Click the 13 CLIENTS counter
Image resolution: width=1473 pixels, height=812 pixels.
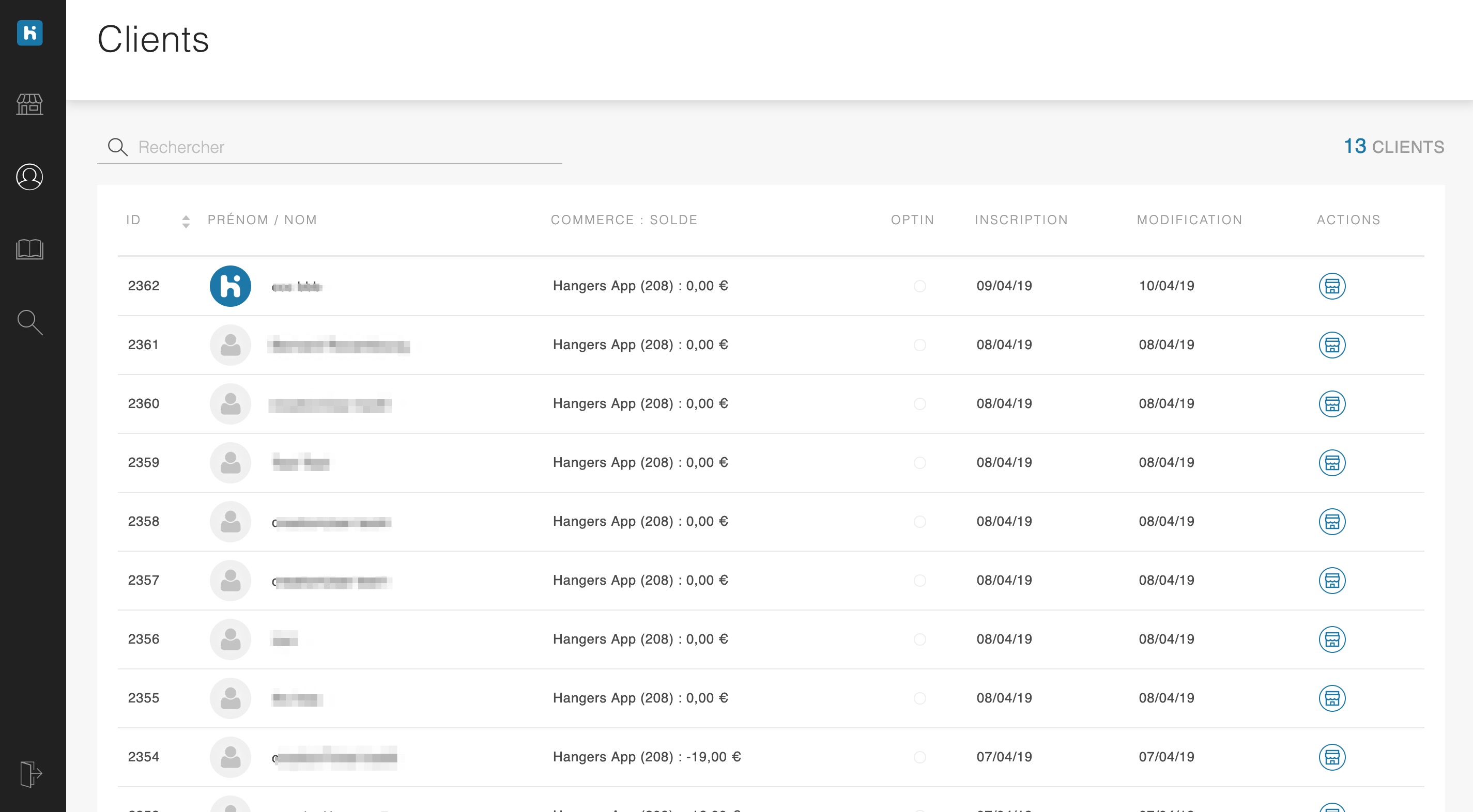click(1393, 146)
